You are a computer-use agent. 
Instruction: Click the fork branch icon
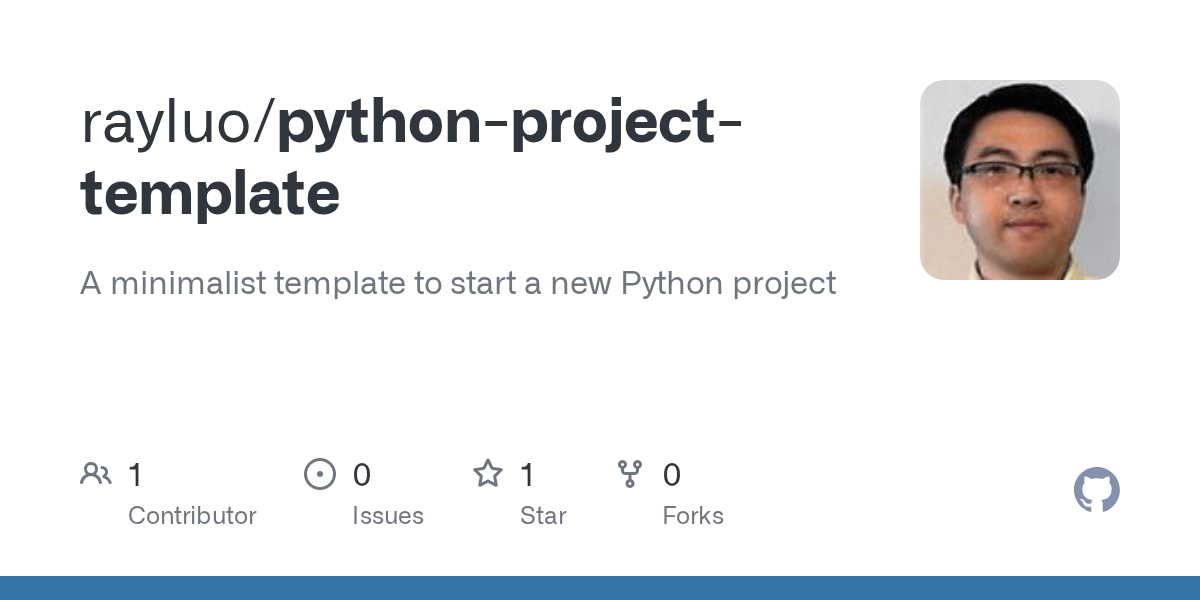coord(630,474)
